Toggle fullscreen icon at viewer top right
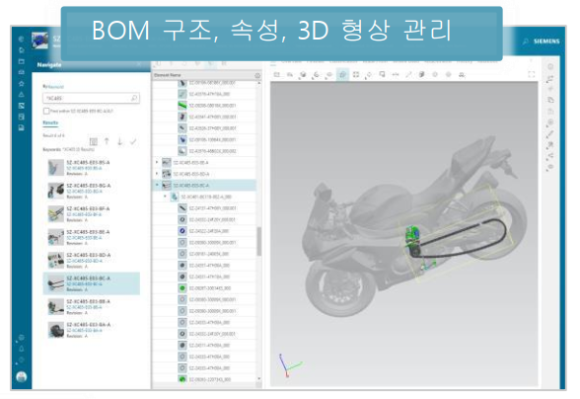580x399 pixels. 532,75
